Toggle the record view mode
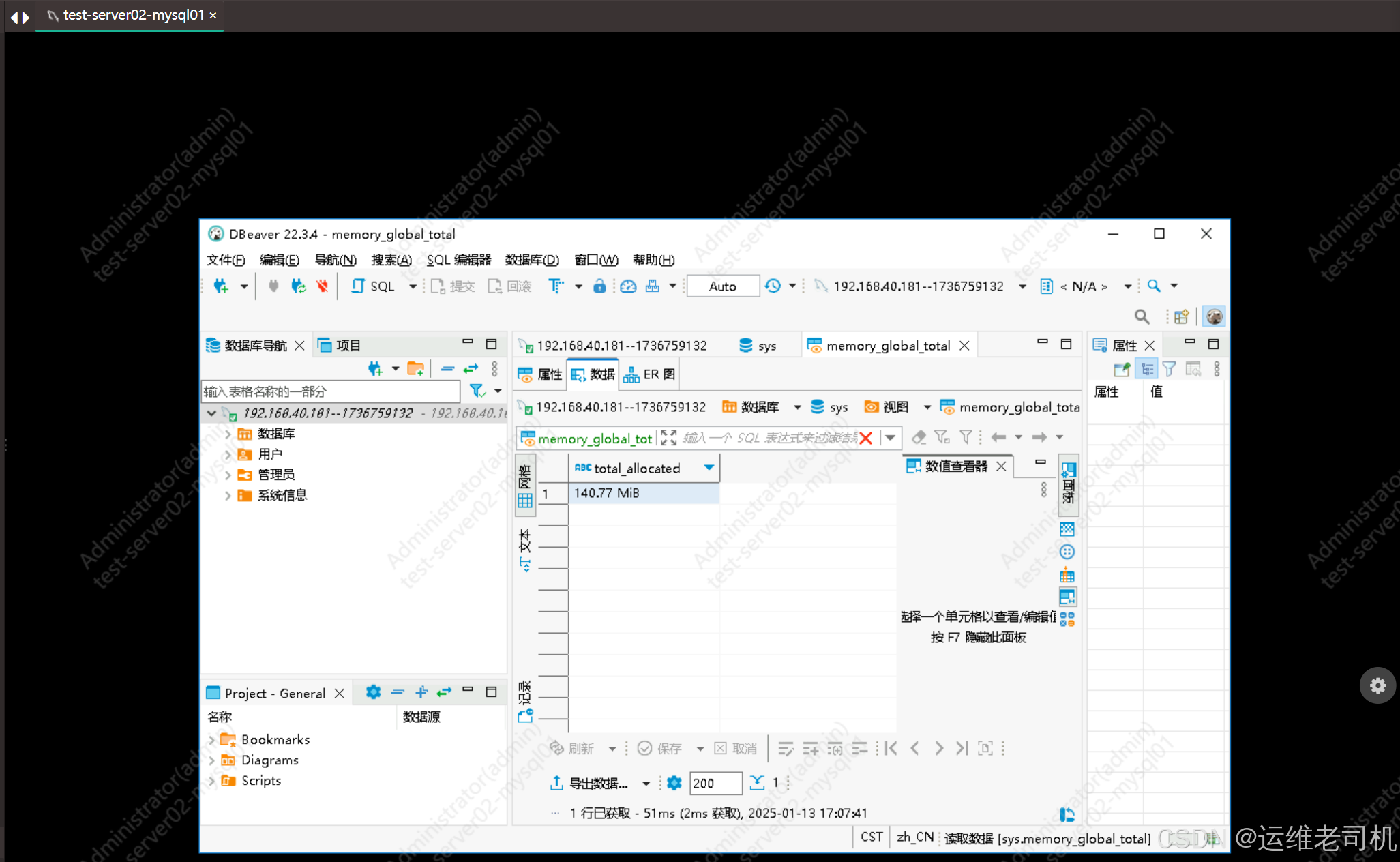Screen dimensions: 1400x862 (x=525, y=701)
